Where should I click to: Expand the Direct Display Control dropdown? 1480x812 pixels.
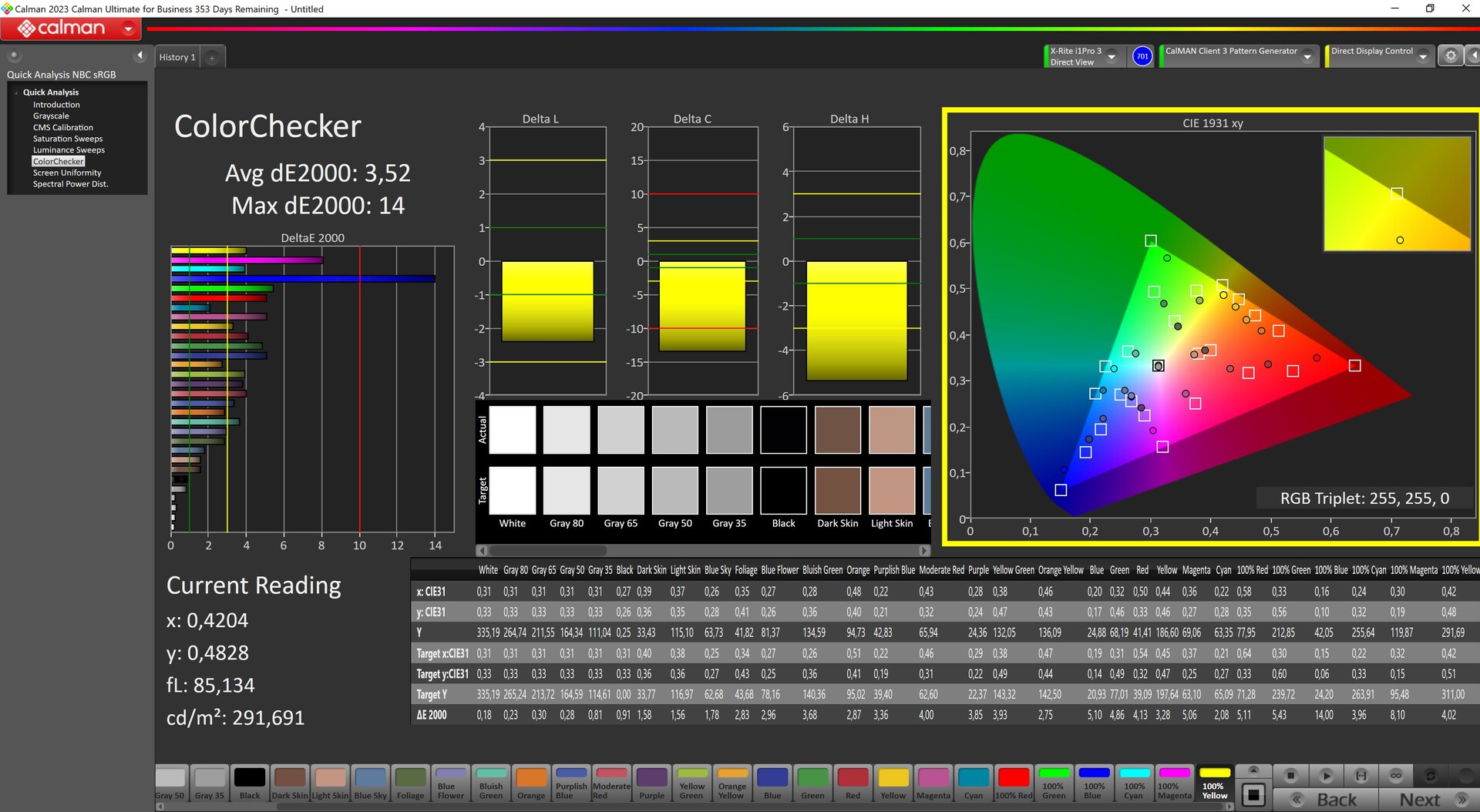coord(1423,57)
